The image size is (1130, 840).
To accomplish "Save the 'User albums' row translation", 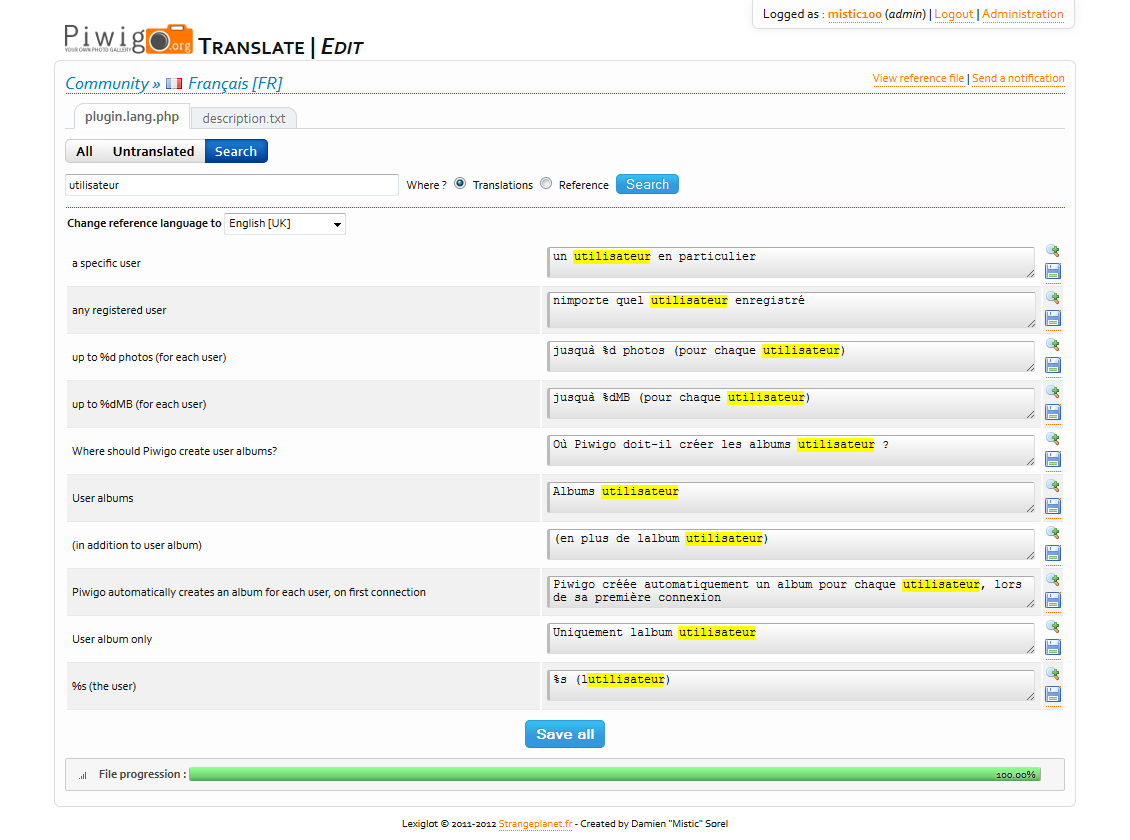I will [1052, 506].
